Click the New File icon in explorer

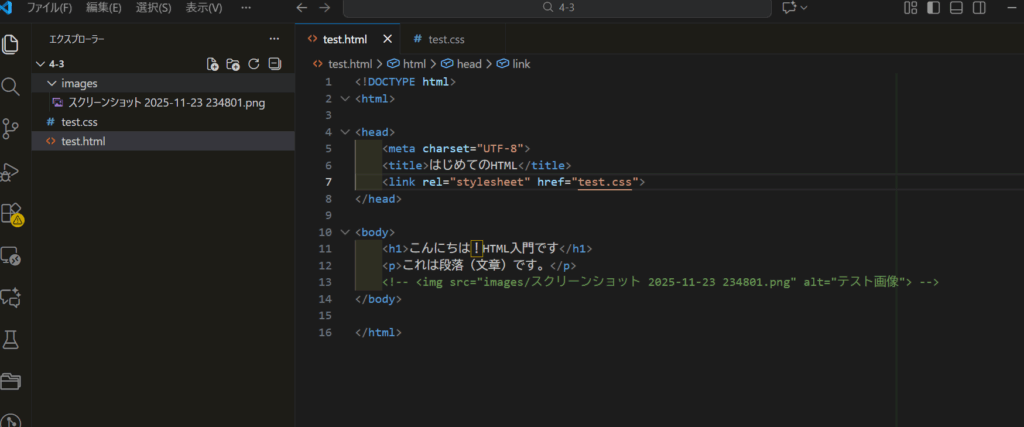[212, 64]
